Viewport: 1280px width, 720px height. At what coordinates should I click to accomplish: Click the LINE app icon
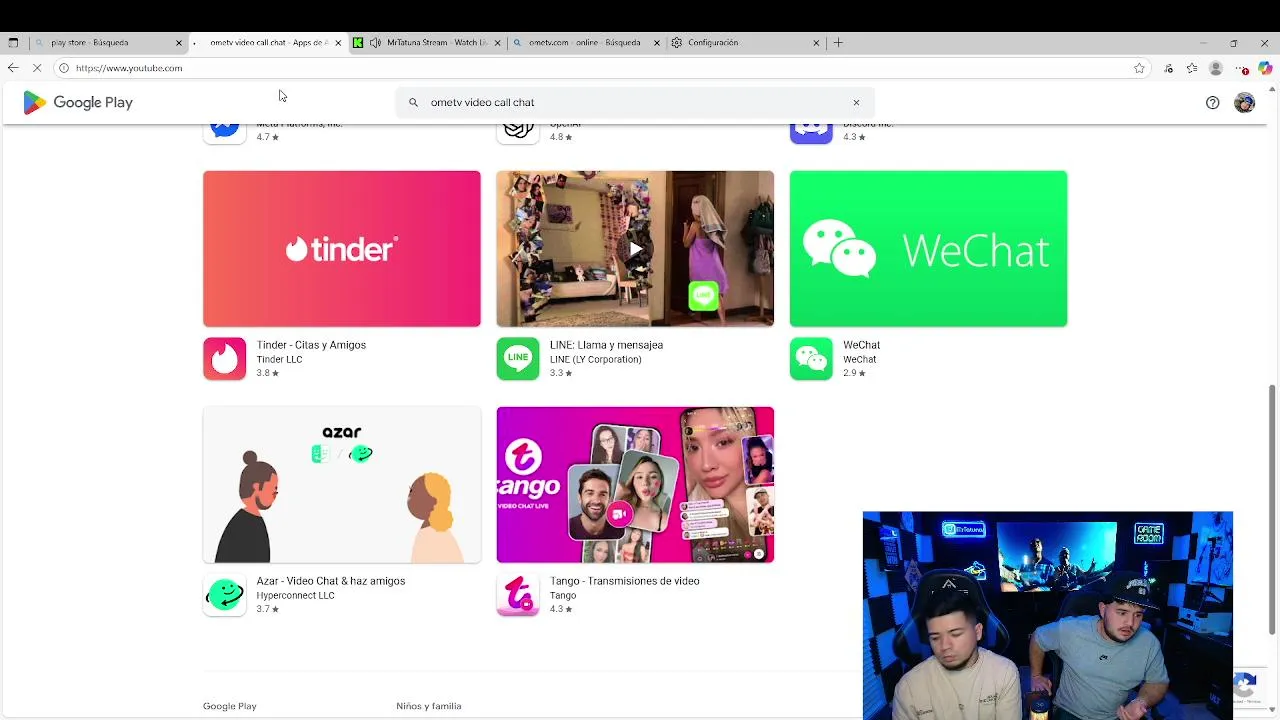click(x=518, y=359)
